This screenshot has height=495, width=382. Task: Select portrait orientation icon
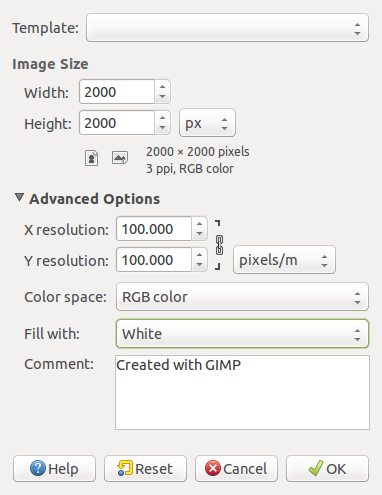click(91, 158)
